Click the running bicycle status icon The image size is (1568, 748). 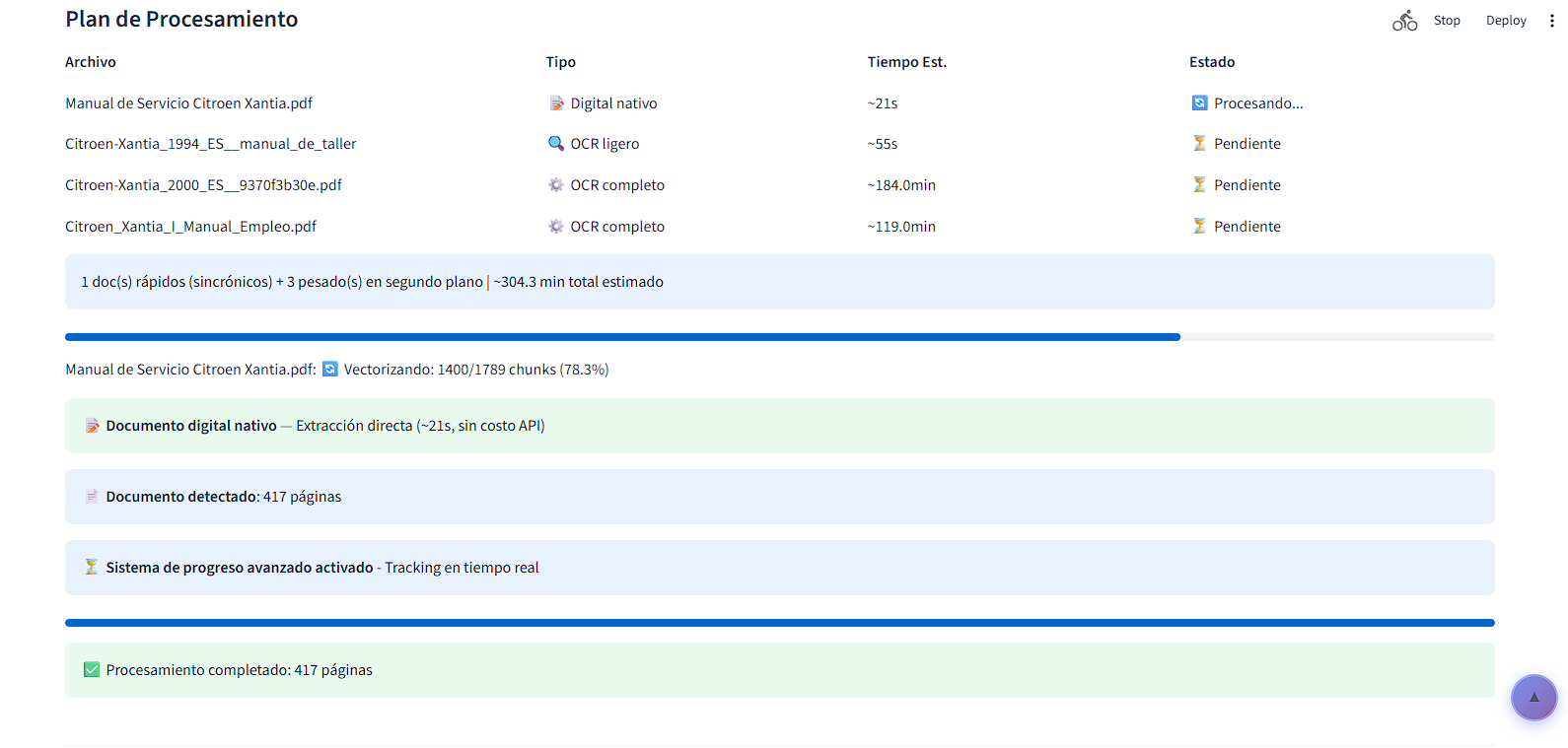(x=1404, y=21)
